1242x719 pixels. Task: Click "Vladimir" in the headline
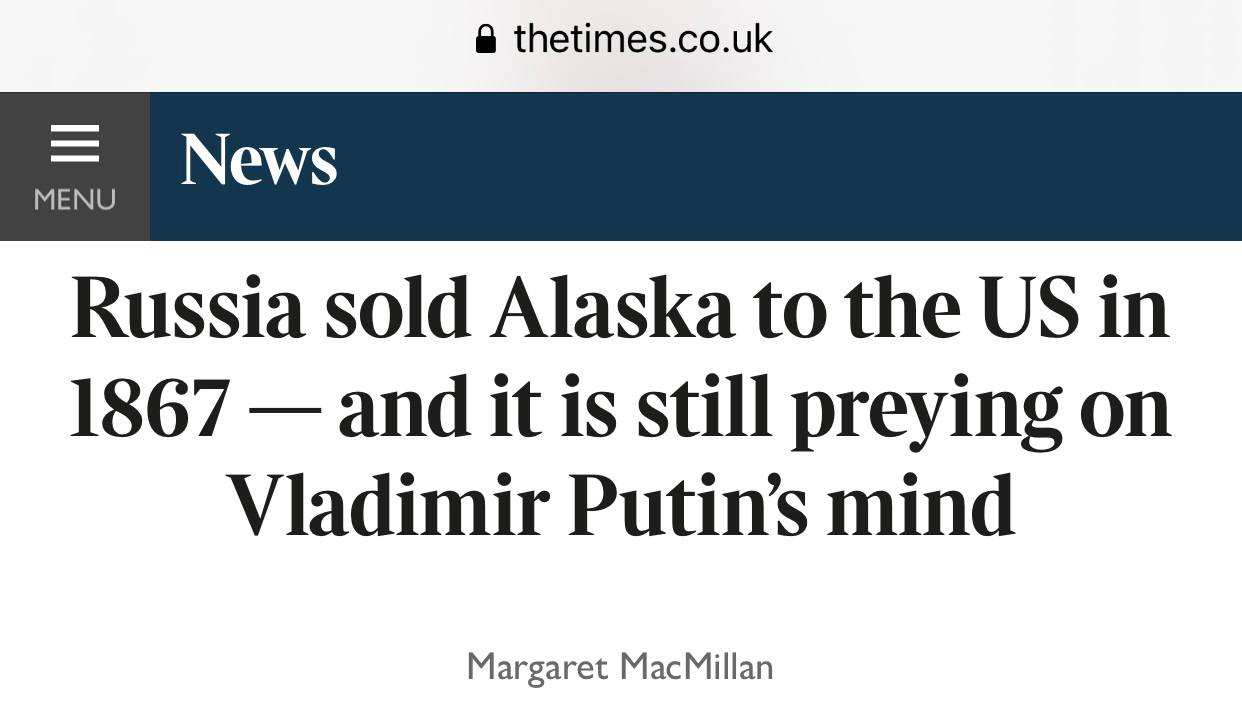tap(387, 505)
